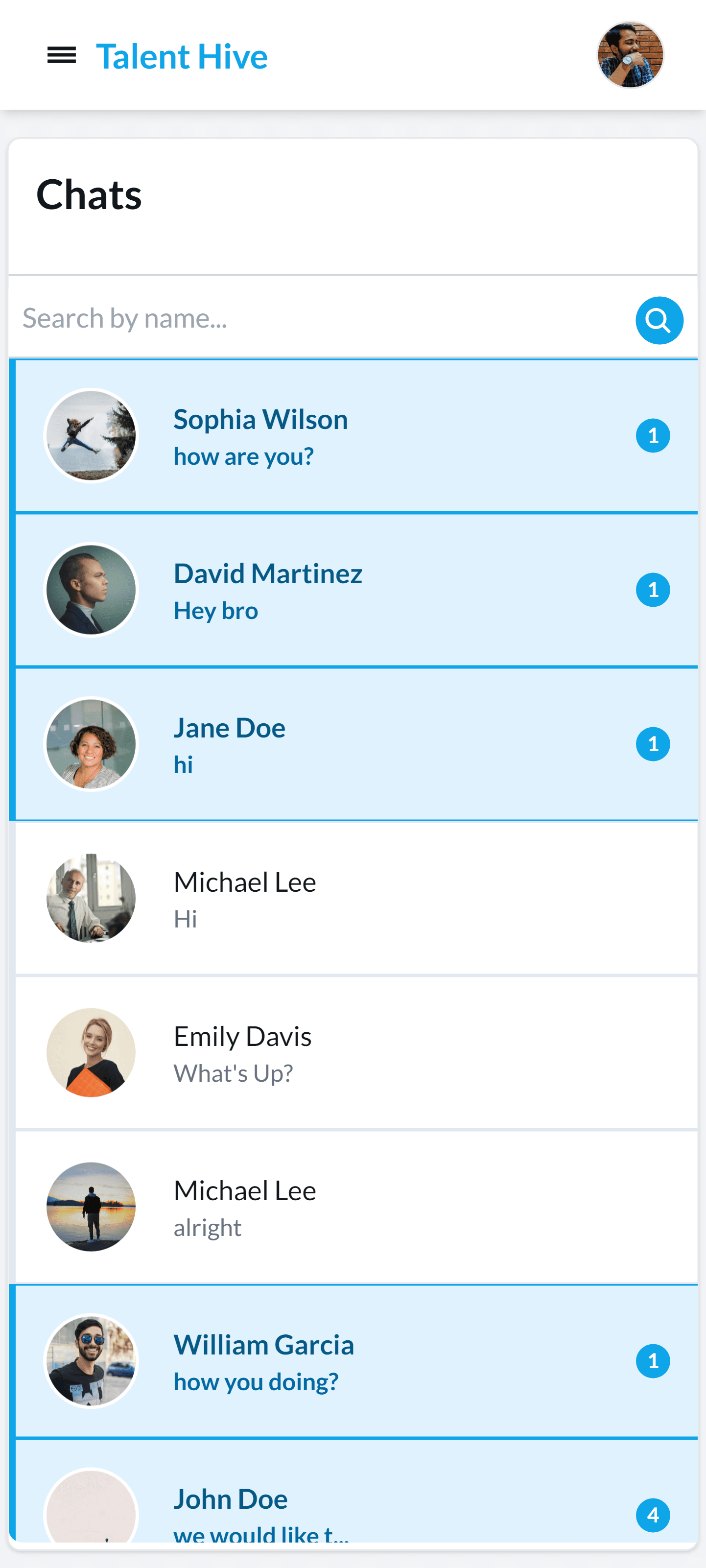
Task: Click the unread badge on Sophia Wilson
Action: pos(653,436)
